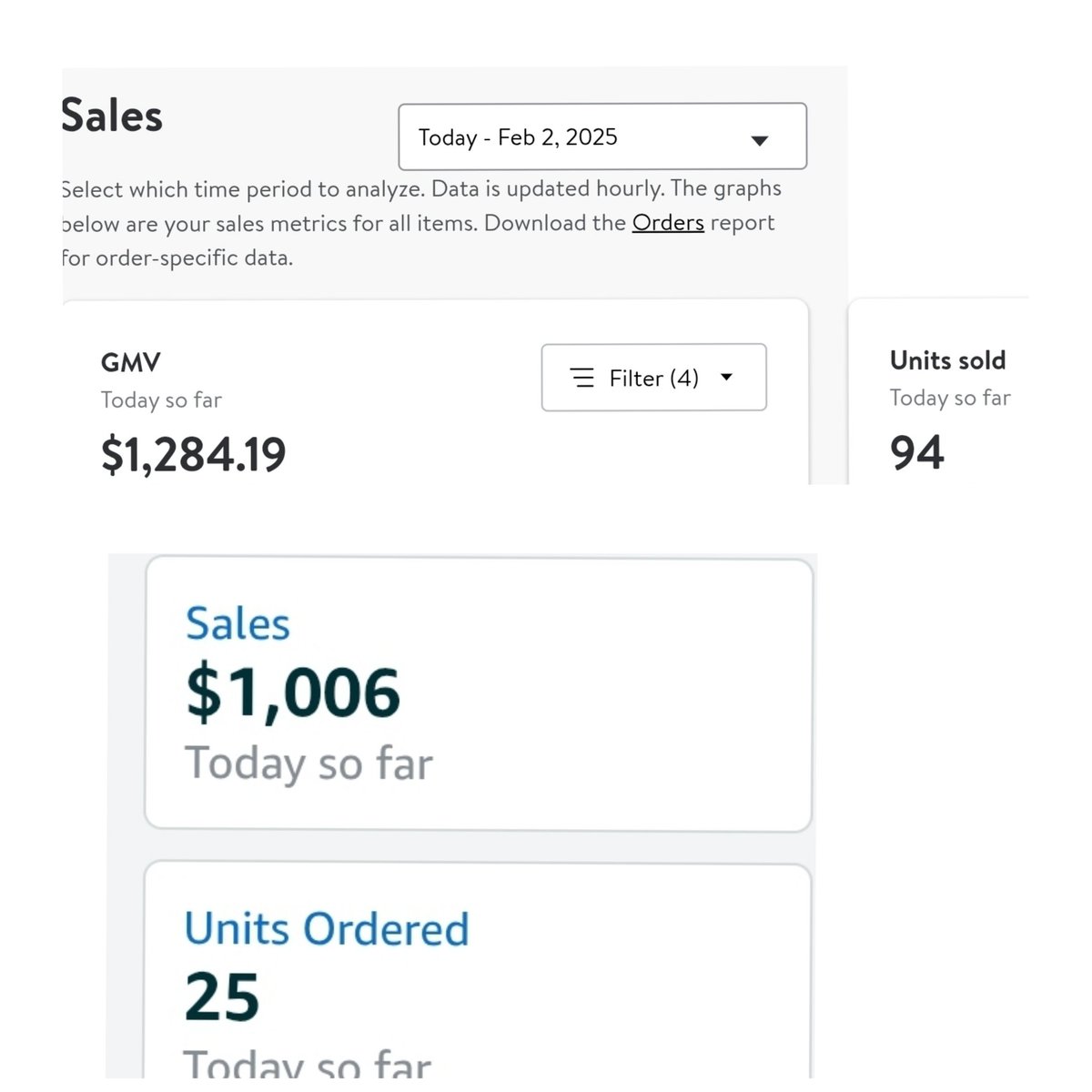Click the blue Sales card title

[x=238, y=624]
